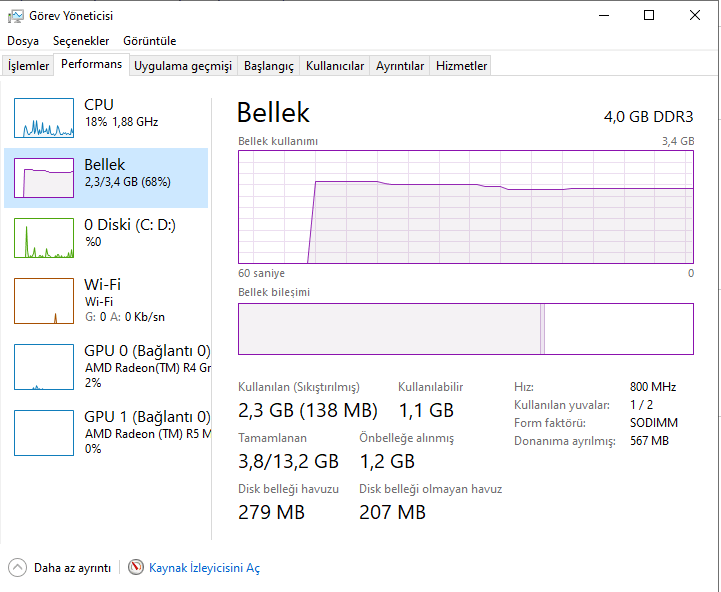Switch to the Uygulama geçmişi tab
721x592 pixels.
click(x=183, y=66)
